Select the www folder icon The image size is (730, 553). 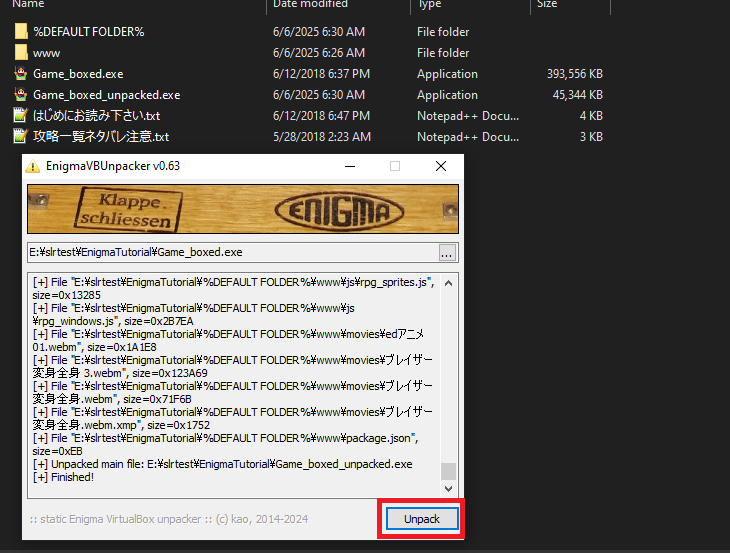coord(21,53)
